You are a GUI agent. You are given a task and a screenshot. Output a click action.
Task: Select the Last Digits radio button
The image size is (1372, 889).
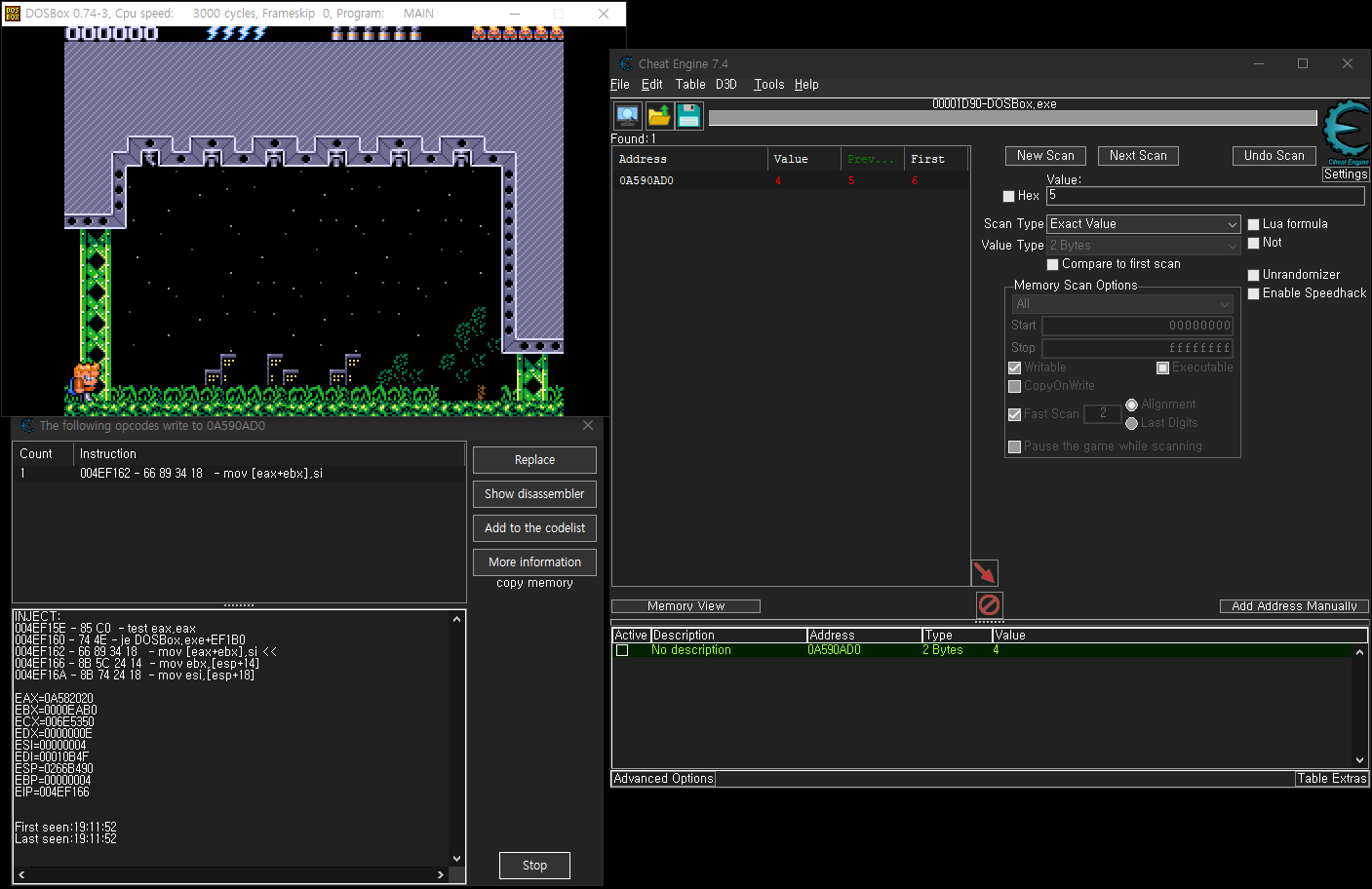point(1131,423)
